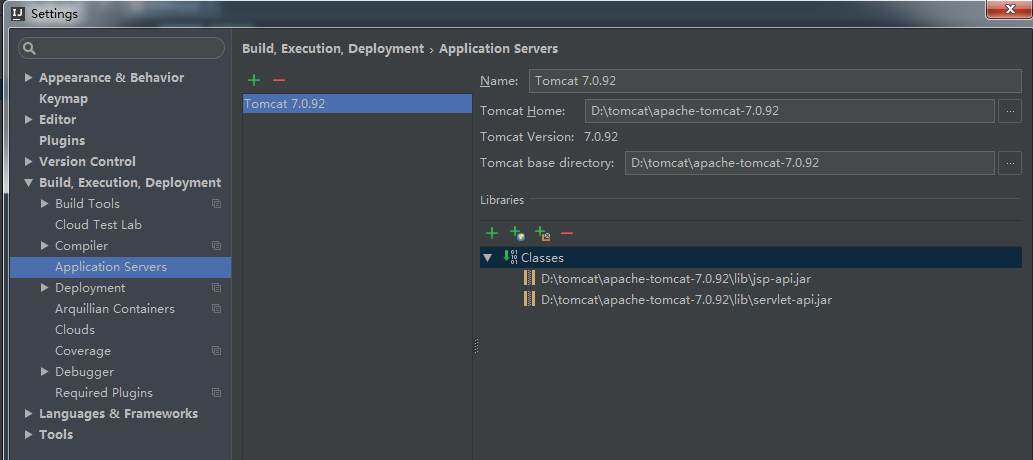Screen dimensions: 1033x460
Task: Click the Libraries section label
Action: click(x=502, y=200)
